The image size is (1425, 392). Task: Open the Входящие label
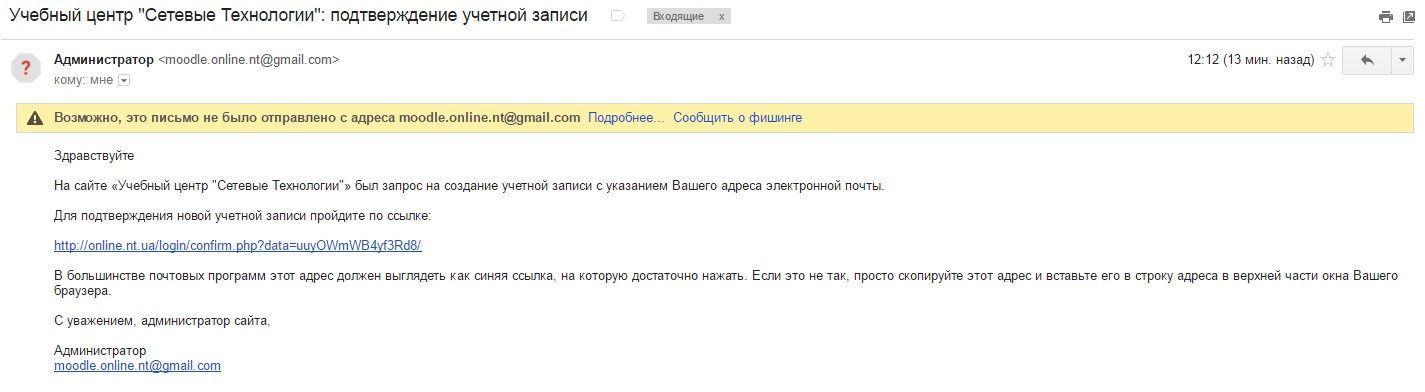[677, 17]
